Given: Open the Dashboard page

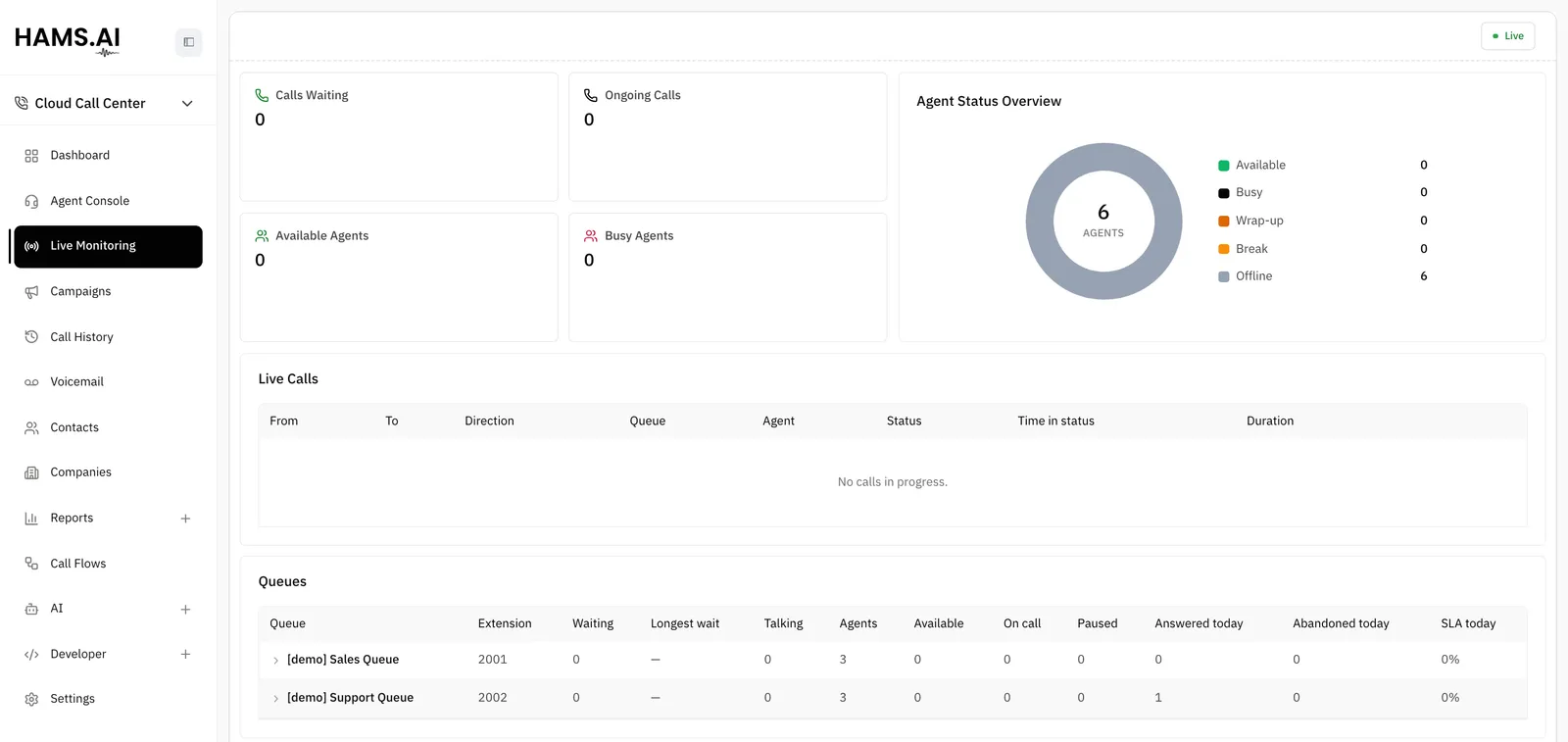Looking at the screenshot, I should coord(108,156).
